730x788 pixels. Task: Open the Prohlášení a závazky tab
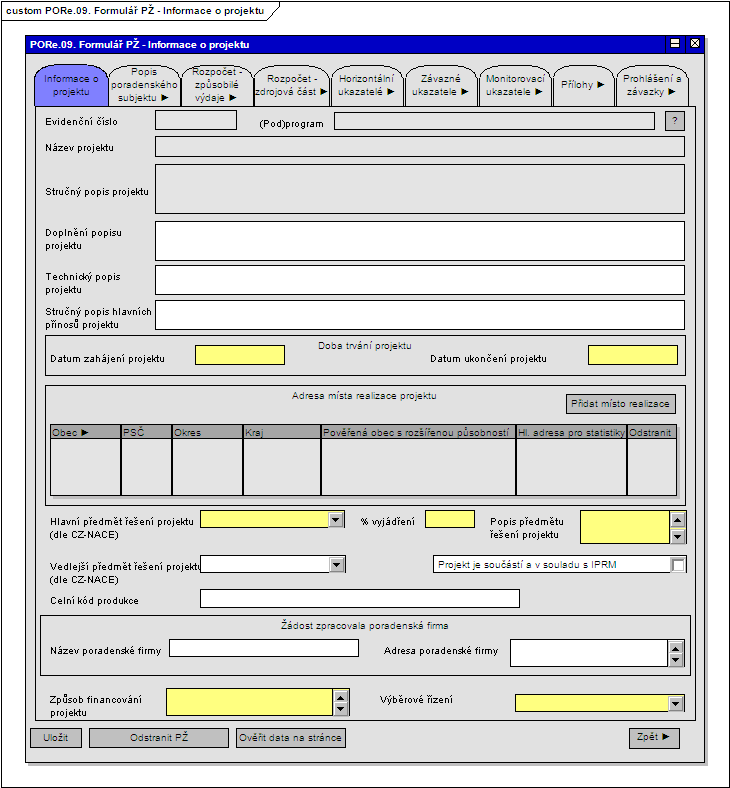[x=652, y=85]
